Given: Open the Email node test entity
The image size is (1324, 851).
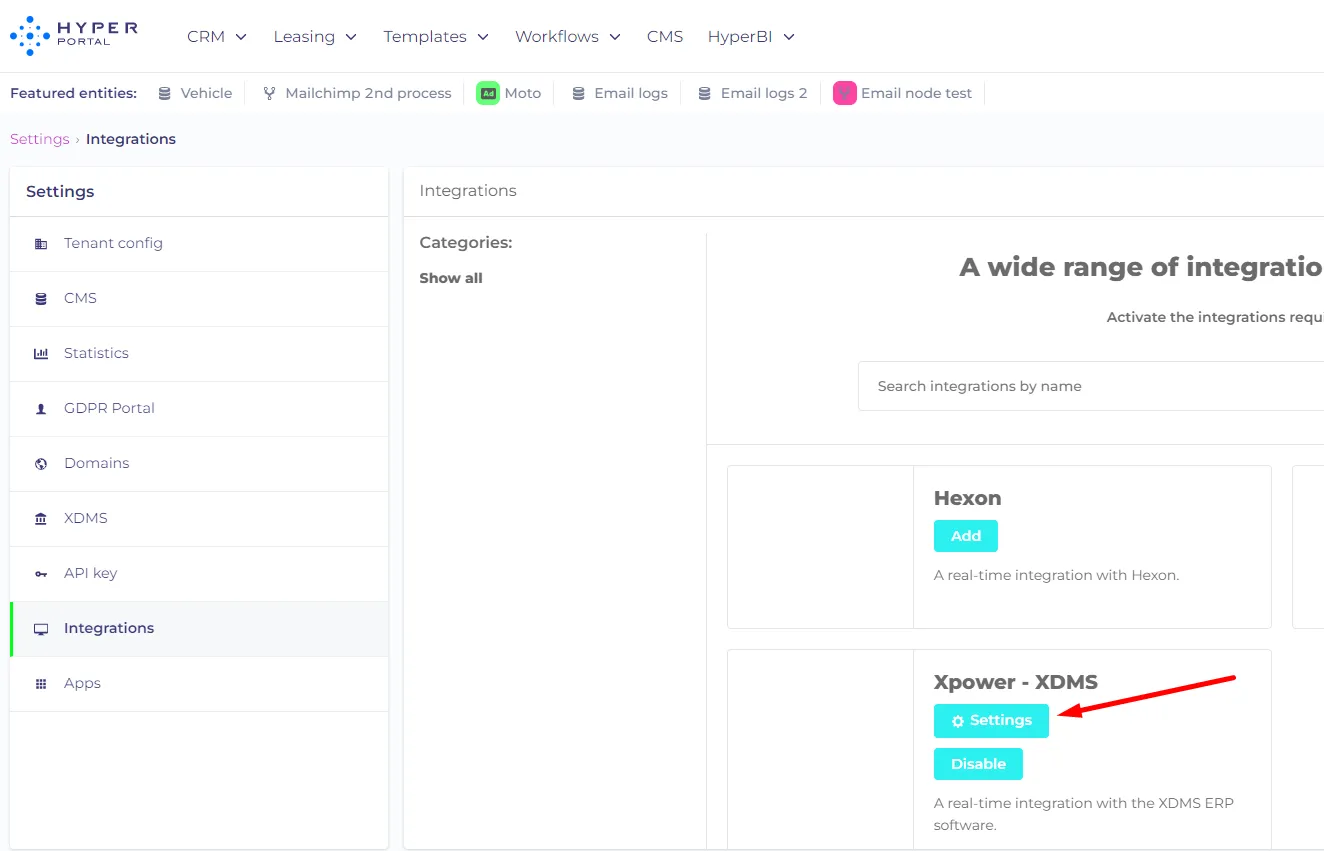Looking at the screenshot, I should coord(903,93).
